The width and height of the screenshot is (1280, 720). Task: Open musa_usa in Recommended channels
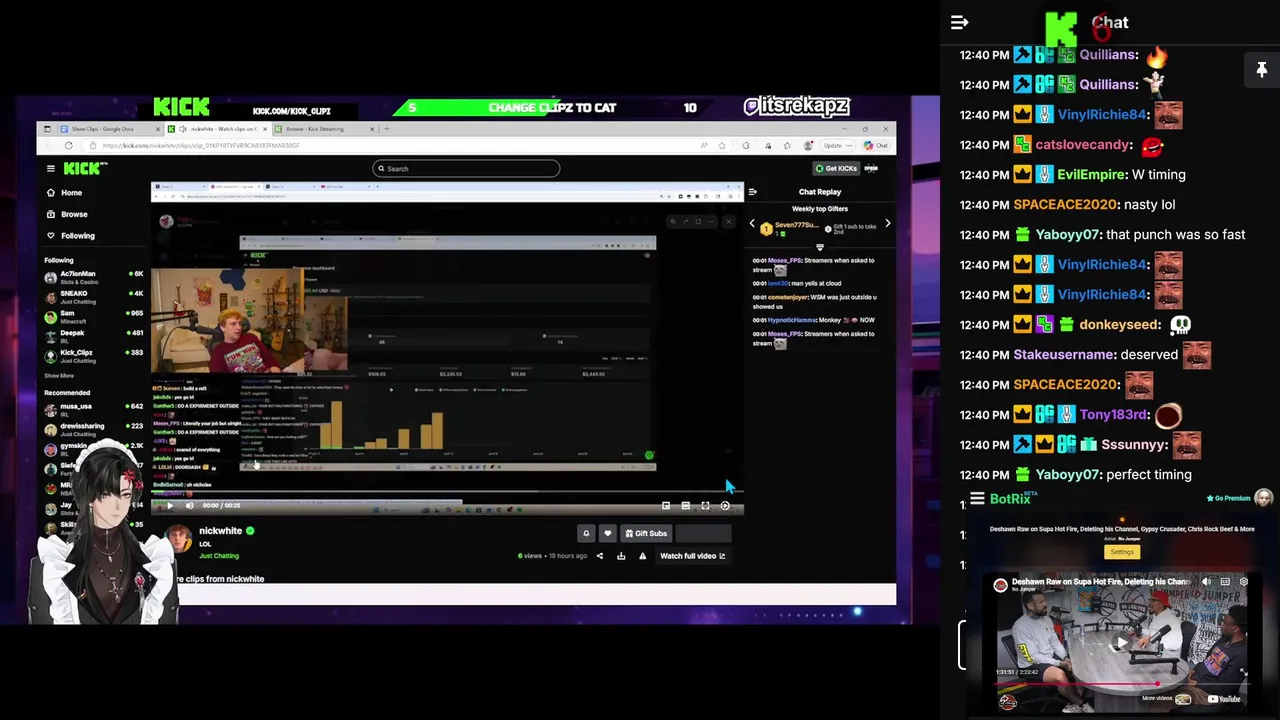point(95,409)
